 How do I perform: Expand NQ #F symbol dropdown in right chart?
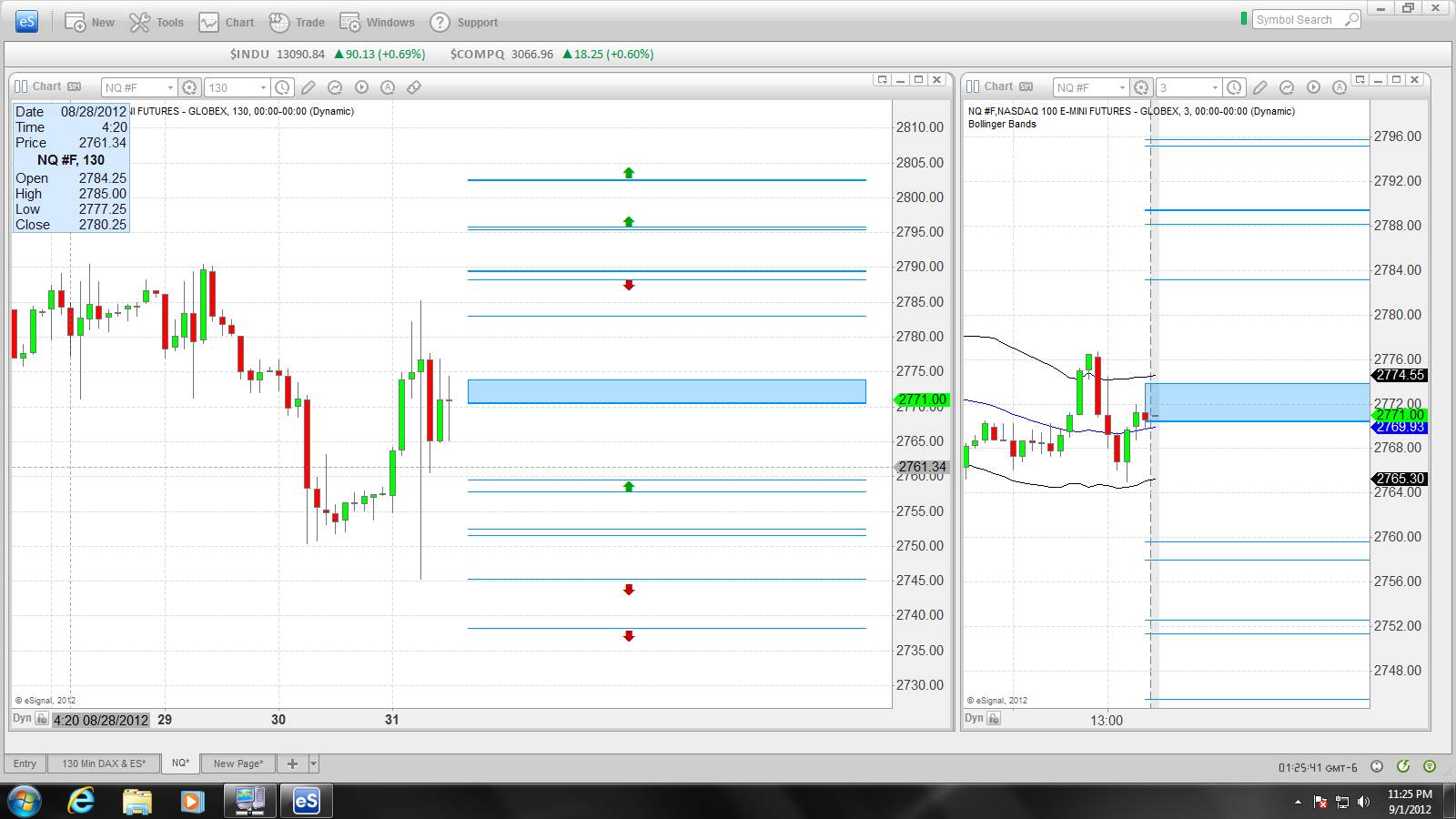[x=1122, y=87]
